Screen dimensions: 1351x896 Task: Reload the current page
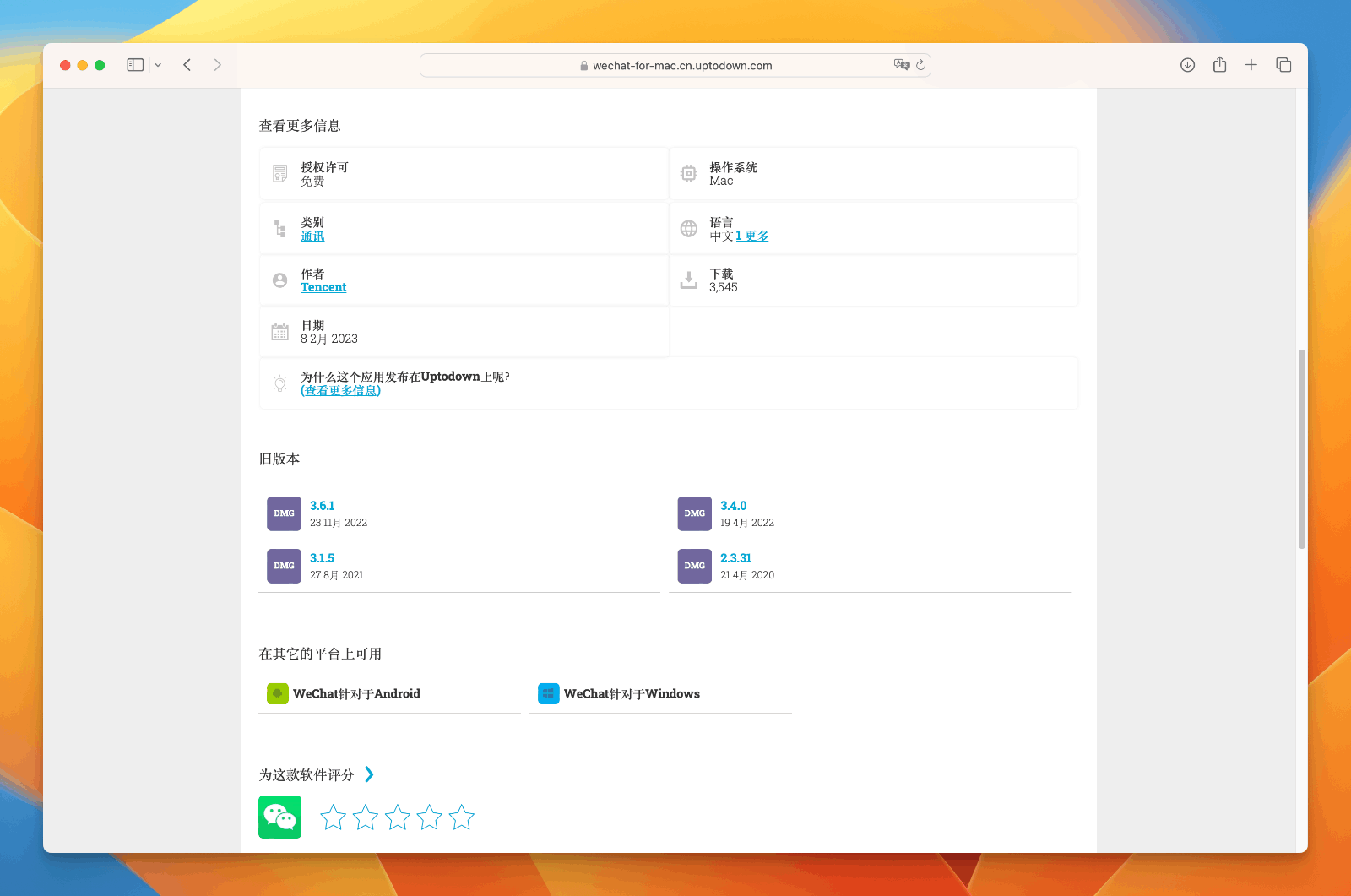(921, 65)
